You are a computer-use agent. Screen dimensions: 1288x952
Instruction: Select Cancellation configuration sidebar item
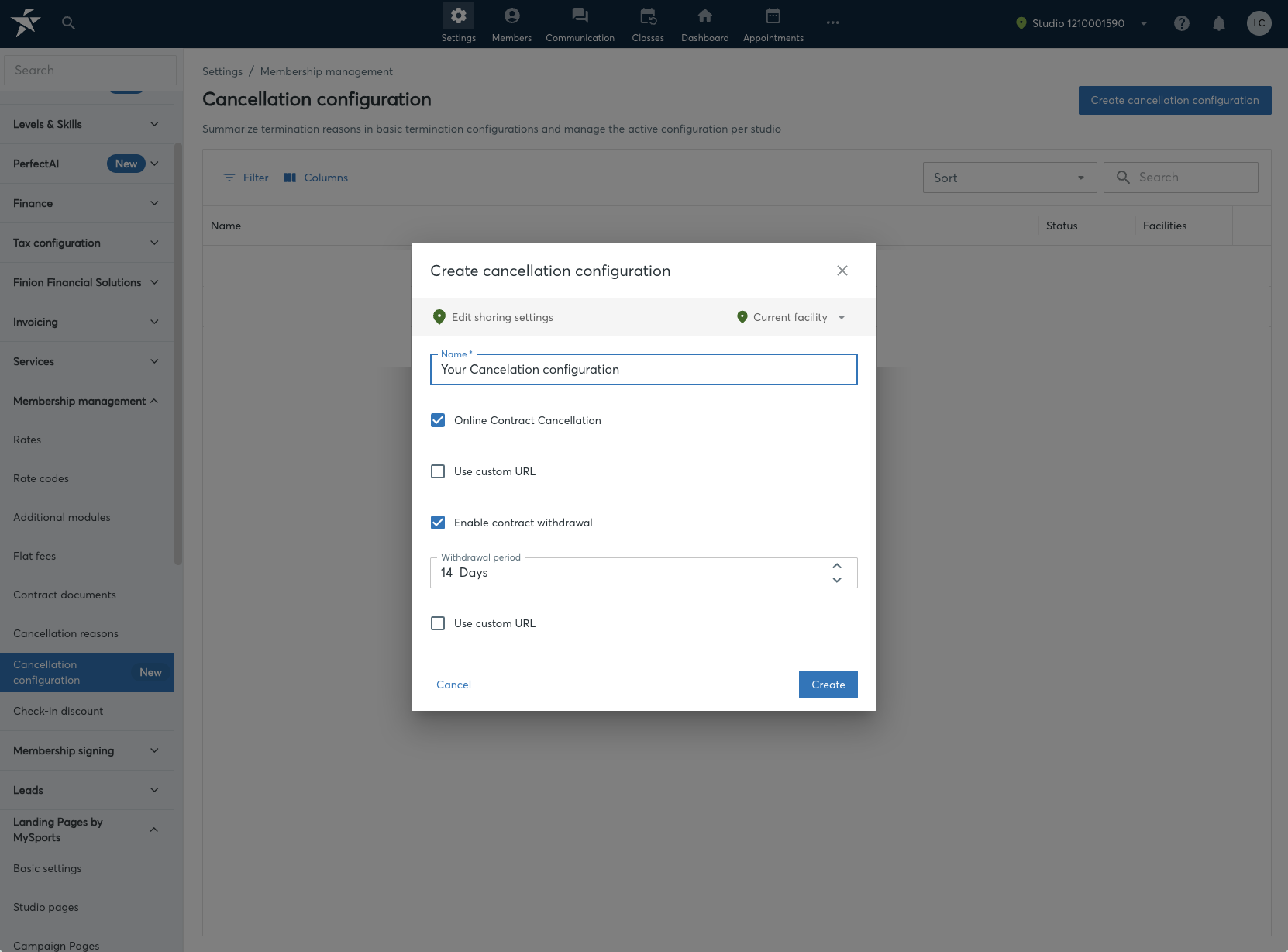point(87,672)
